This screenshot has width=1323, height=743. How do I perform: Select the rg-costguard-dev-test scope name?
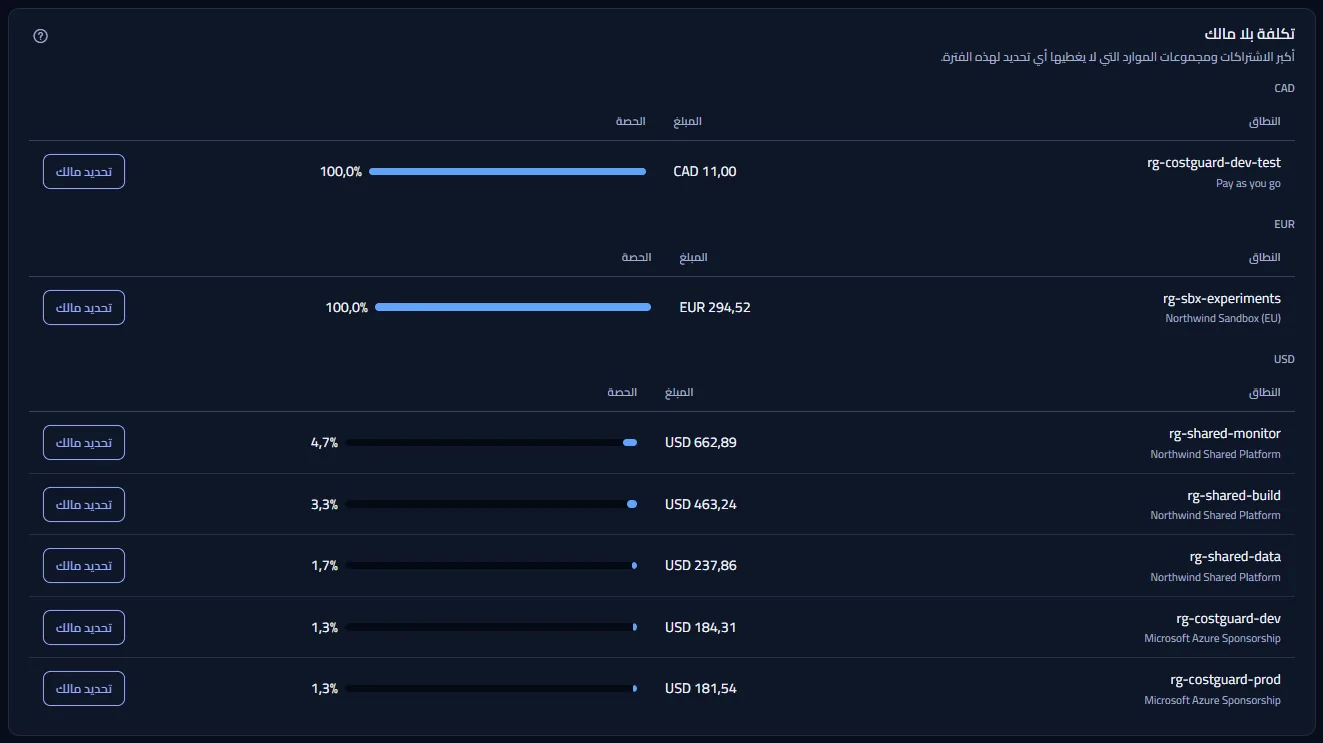[x=1214, y=162]
